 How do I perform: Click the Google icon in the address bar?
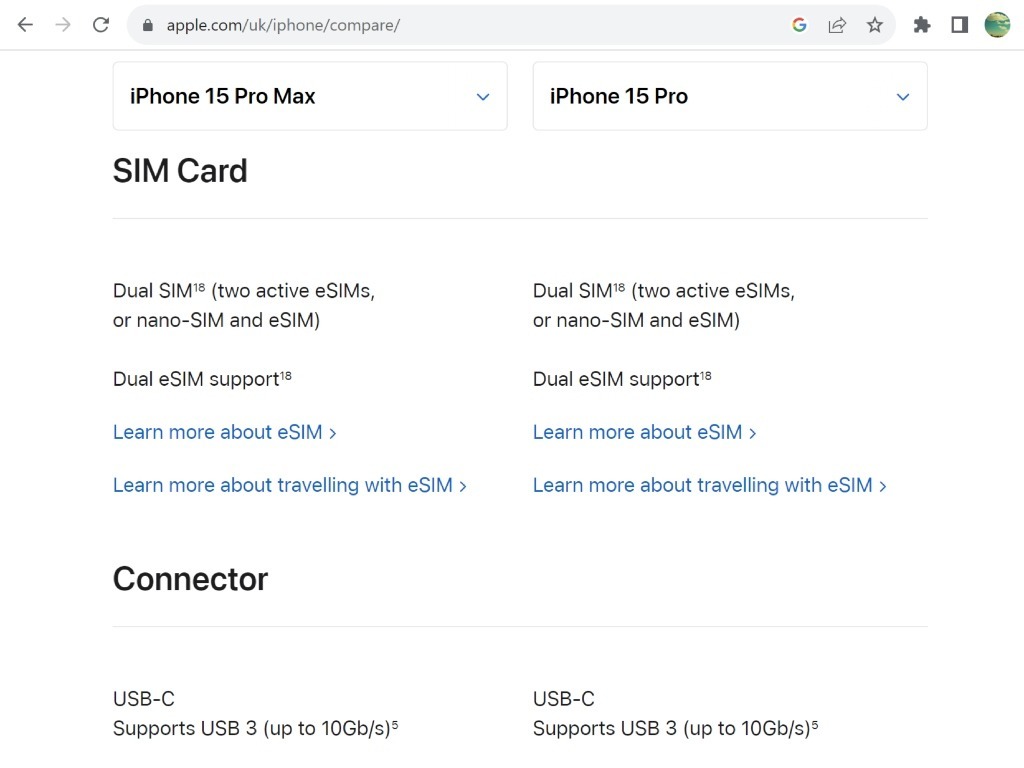click(x=799, y=24)
